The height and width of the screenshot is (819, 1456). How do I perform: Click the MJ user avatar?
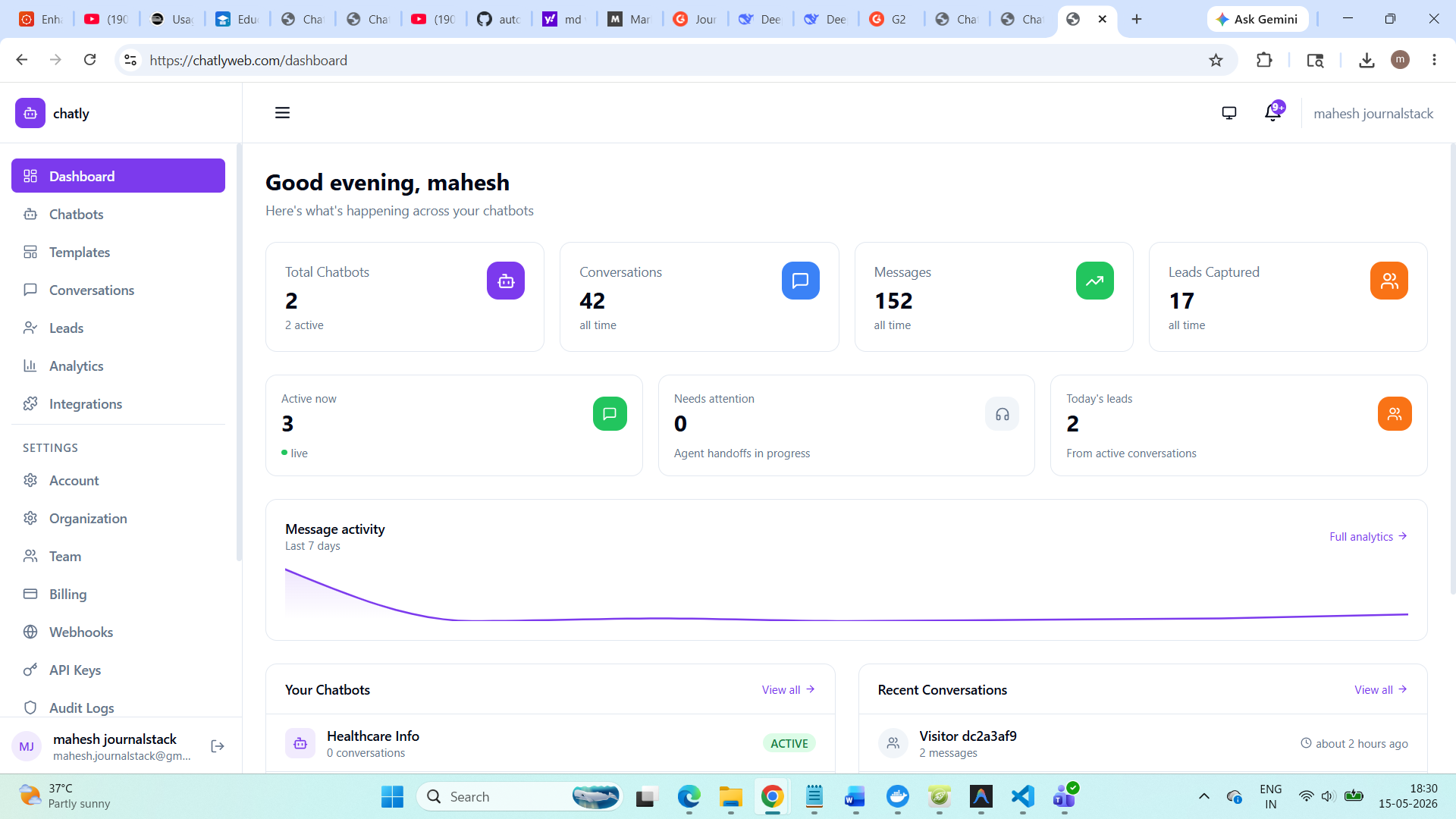click(x=27, y=746)
